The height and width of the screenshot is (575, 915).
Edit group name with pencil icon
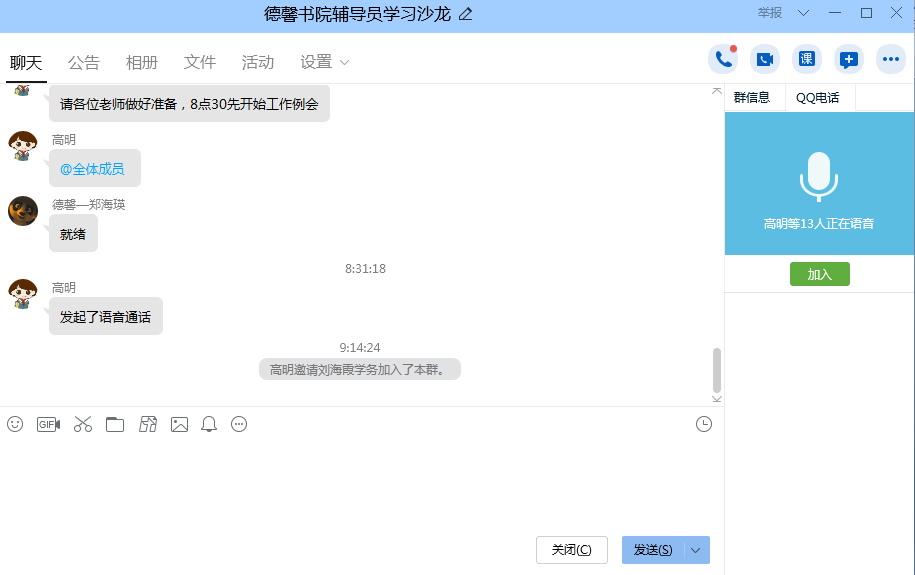click(x=465, y=14)
